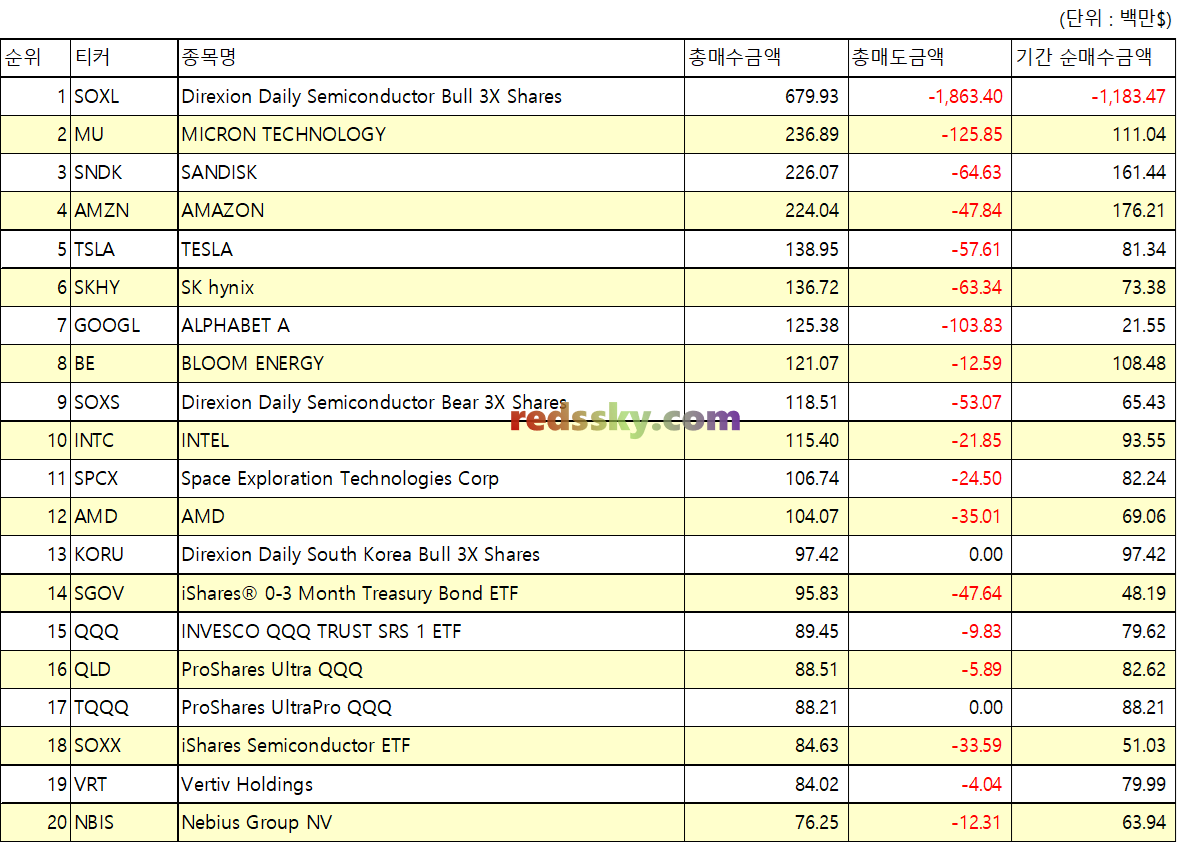Click the ProShares Ultra QQQ name cell

click(431, 670)
